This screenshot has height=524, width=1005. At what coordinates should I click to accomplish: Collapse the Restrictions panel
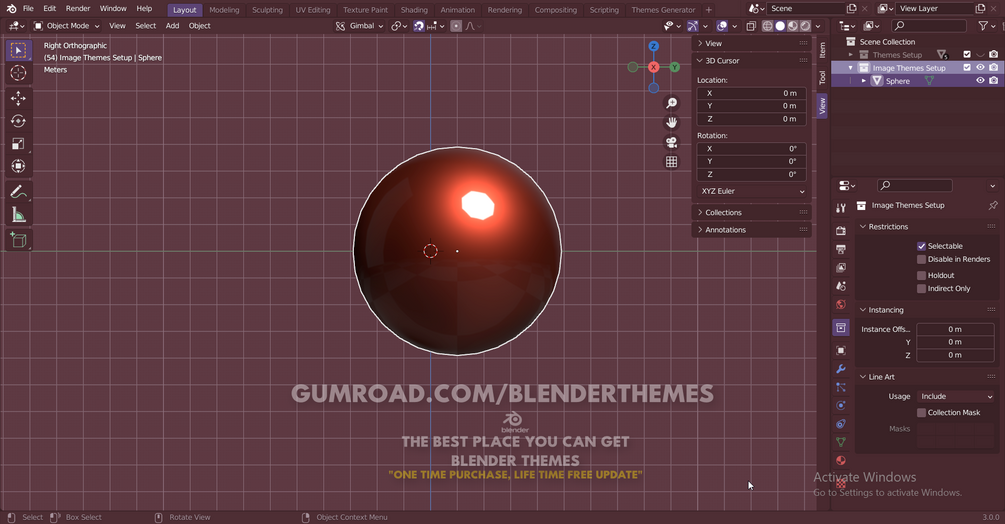926,227
